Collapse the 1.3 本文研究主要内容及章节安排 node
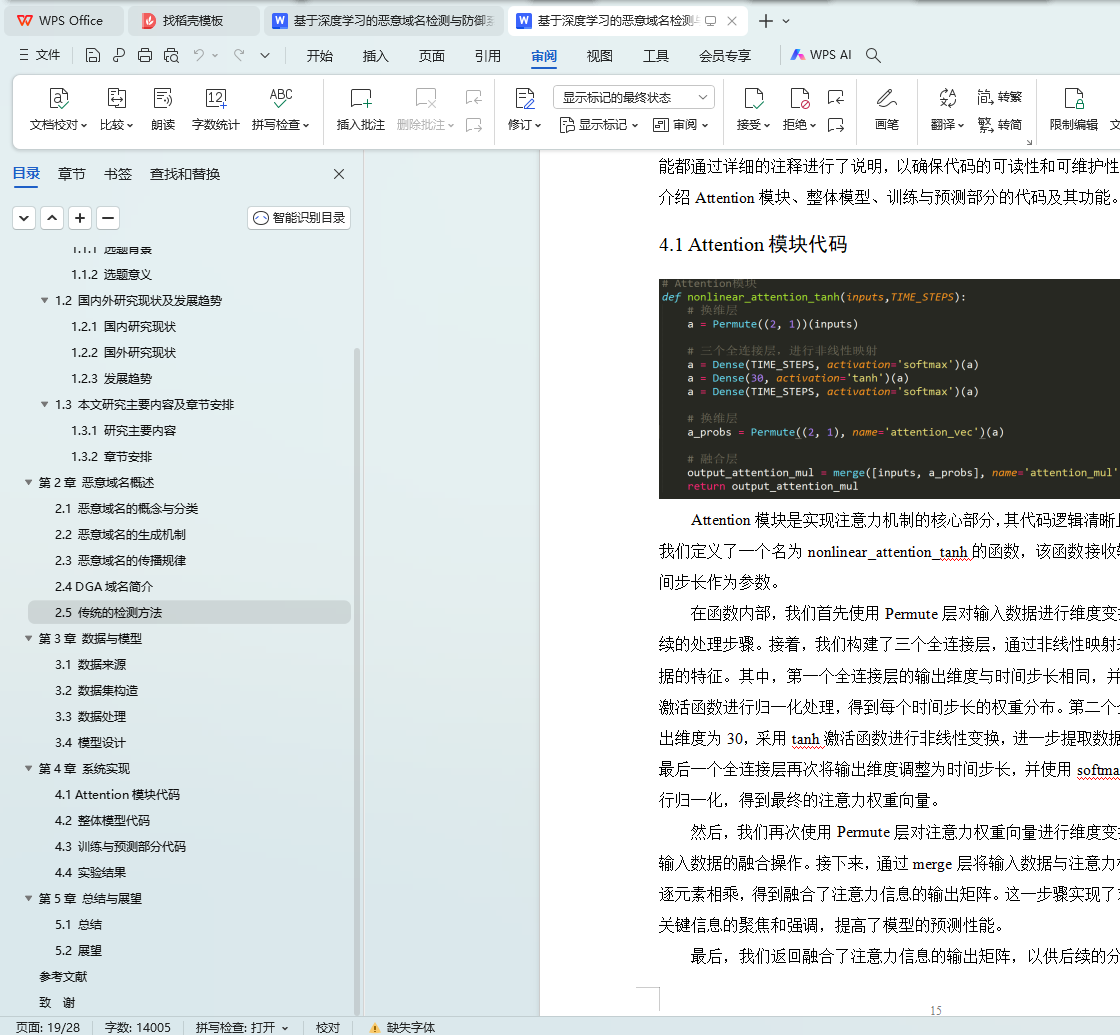Image resolution: width=1120 pixels, height=1035 pixels. pyautogui.click(x=45, y=405)
